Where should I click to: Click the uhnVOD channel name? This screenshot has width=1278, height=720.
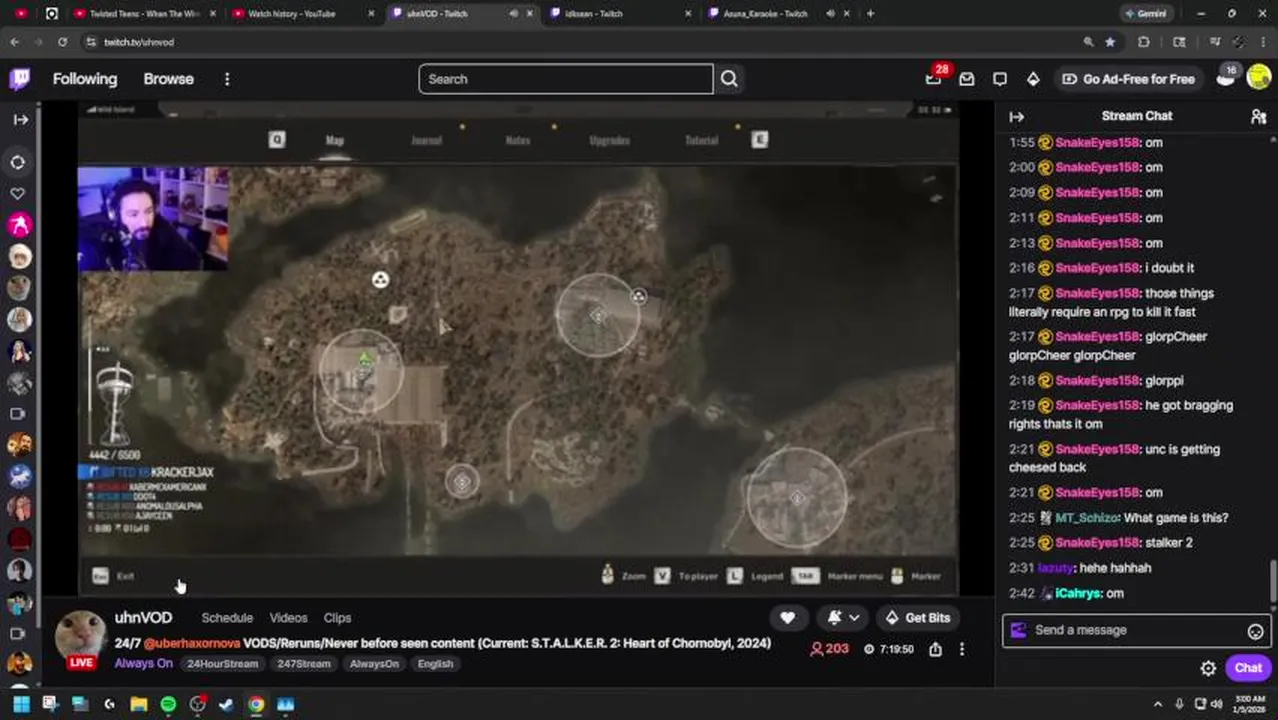pyautogui.click(x=143, y=618)
